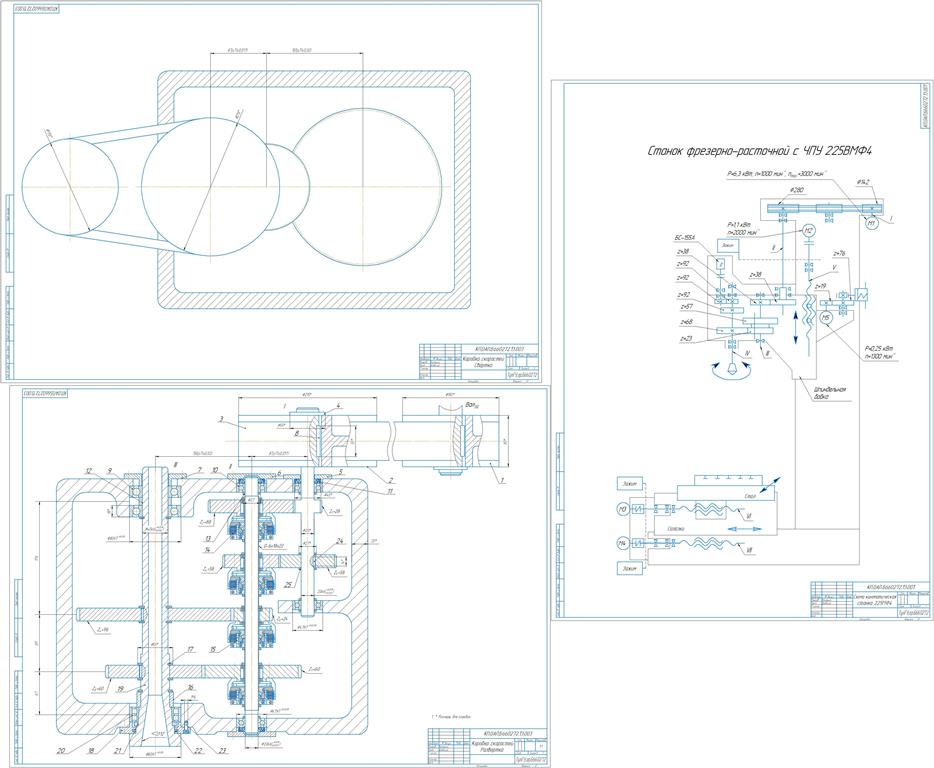Click the M5 motor circle
Viewport: 934px width, 768px height.
825,318
